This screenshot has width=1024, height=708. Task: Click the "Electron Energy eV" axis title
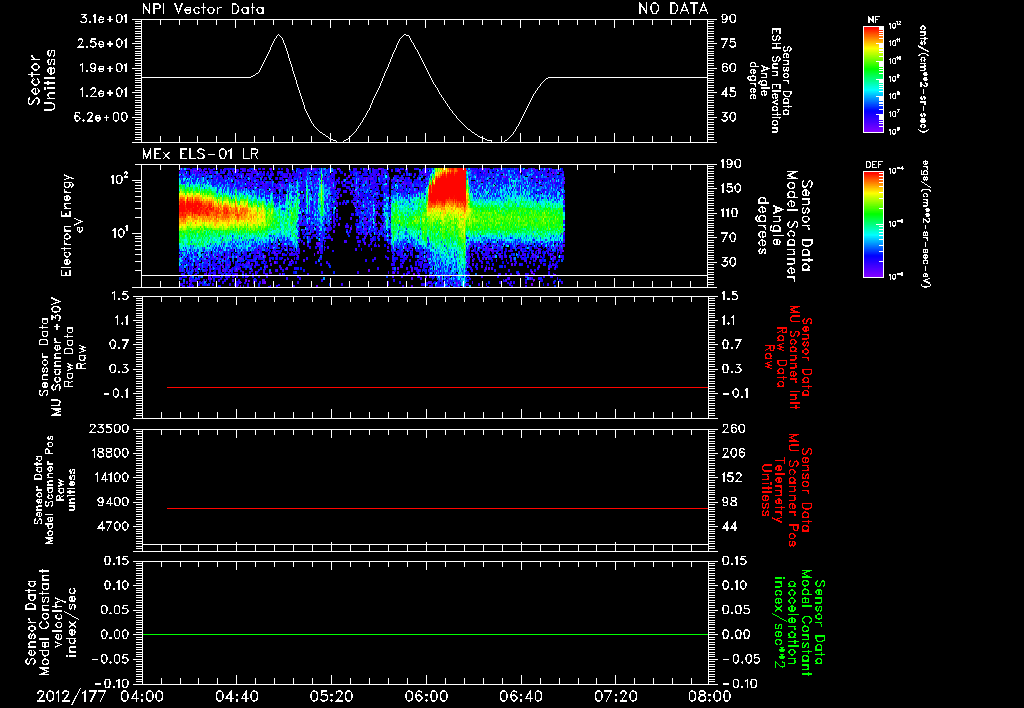click(x=71, y=225)
